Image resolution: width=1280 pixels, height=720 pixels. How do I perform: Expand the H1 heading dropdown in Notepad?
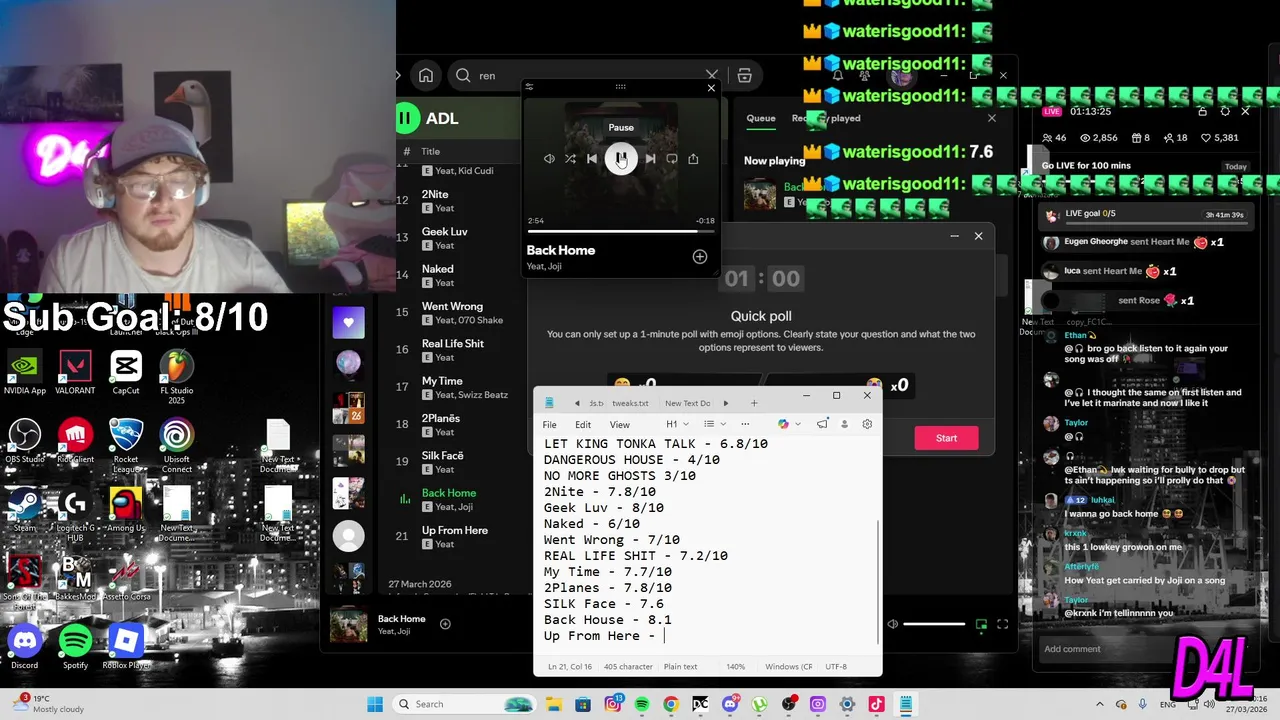(677, 424)
